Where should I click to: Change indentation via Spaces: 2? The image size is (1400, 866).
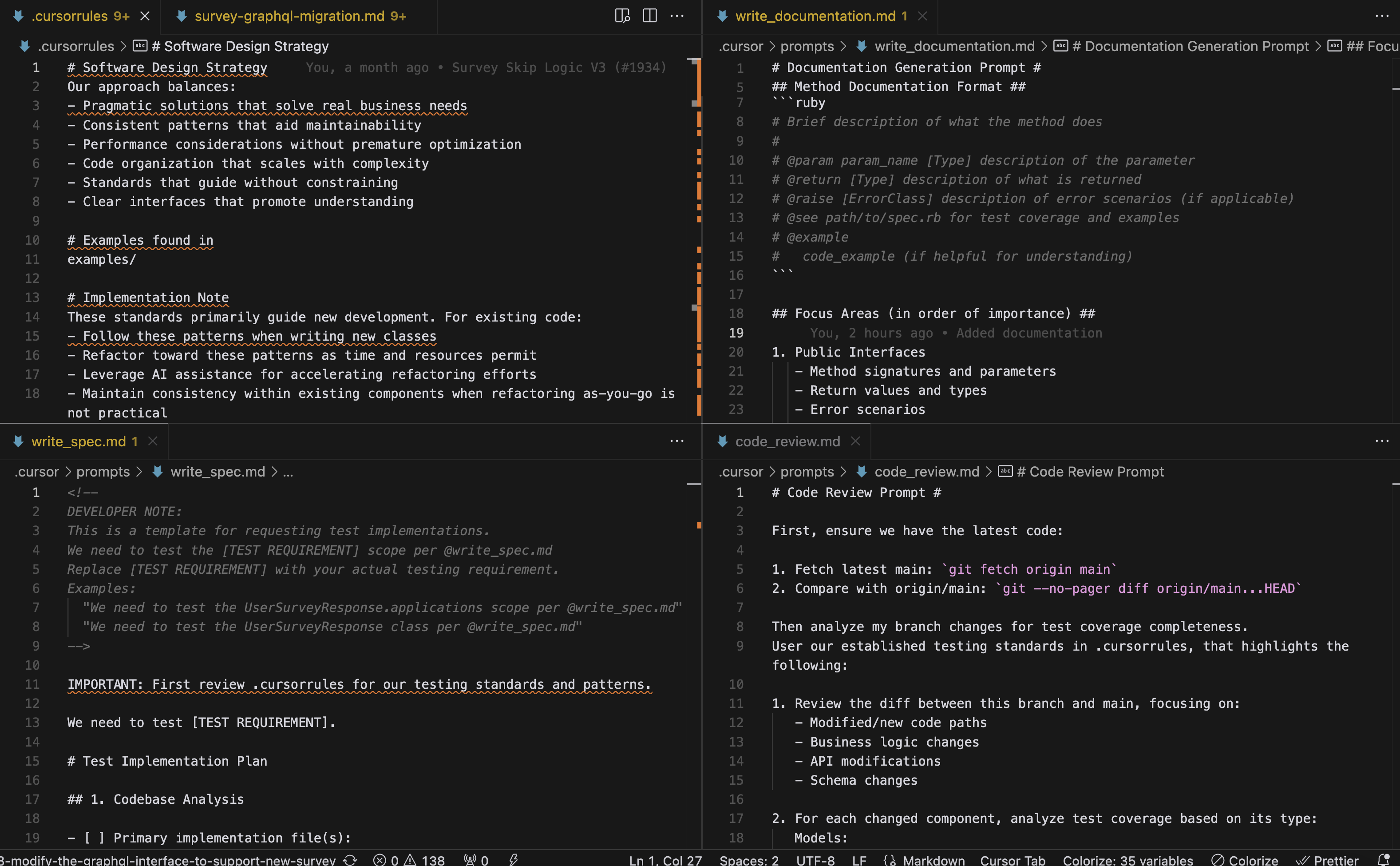[x=749, y=860]
